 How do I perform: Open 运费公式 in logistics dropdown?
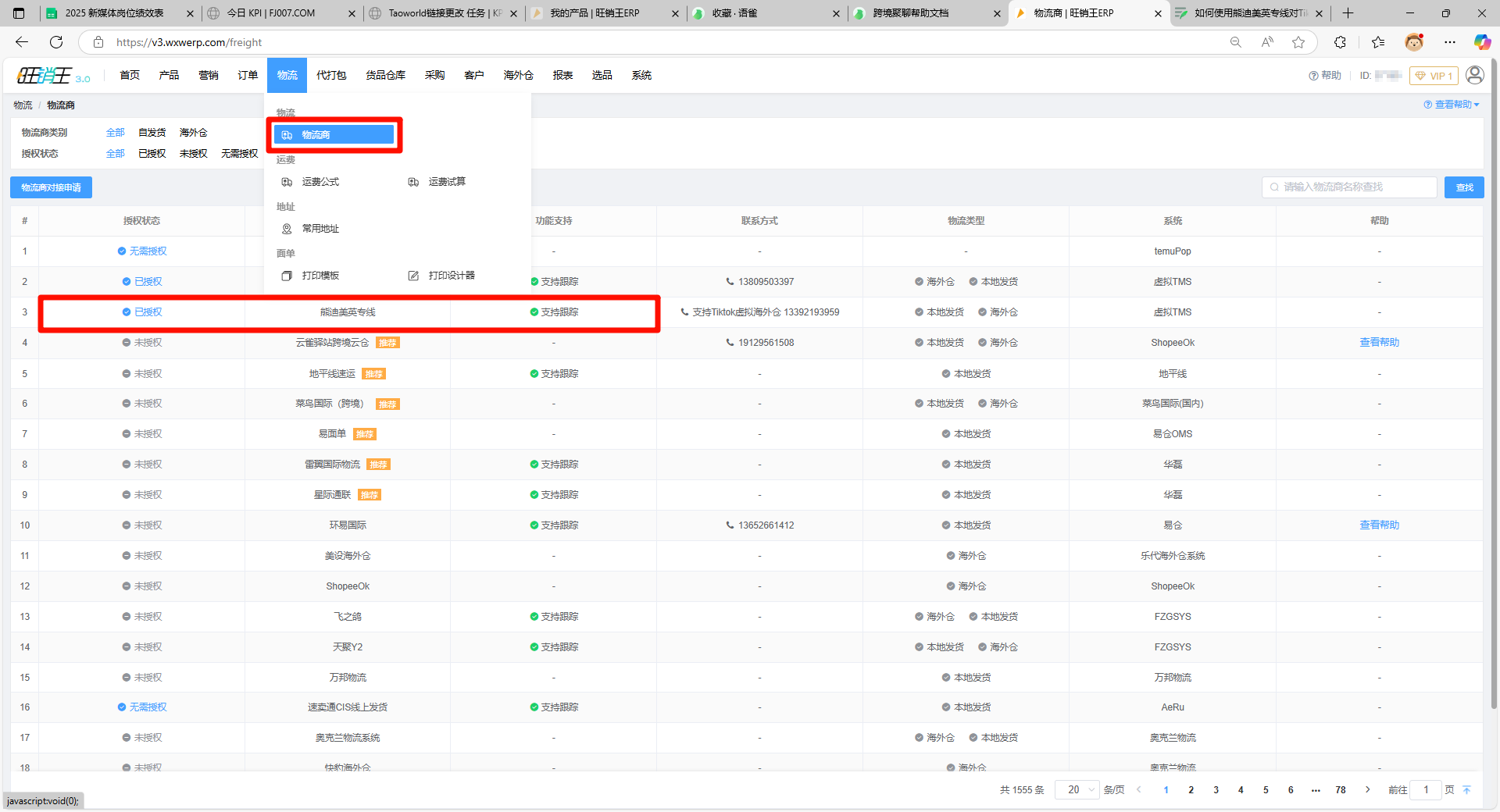pos(311,182)
